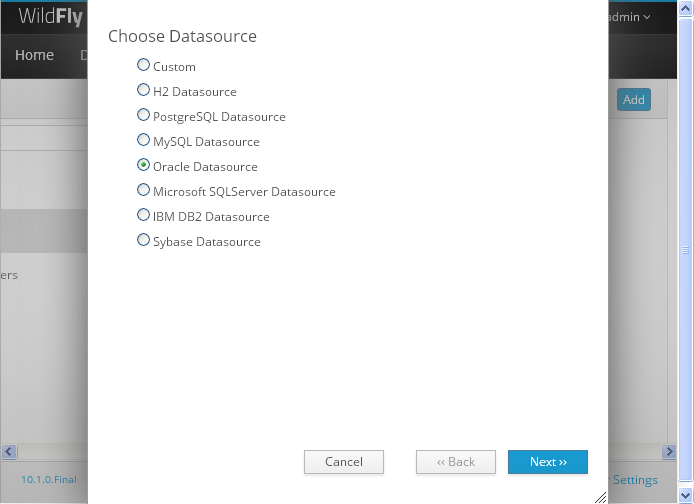The image size is (694, 504).
Task: Choose Microsoft SQLServer Datasource
Action: click(143, 190)
